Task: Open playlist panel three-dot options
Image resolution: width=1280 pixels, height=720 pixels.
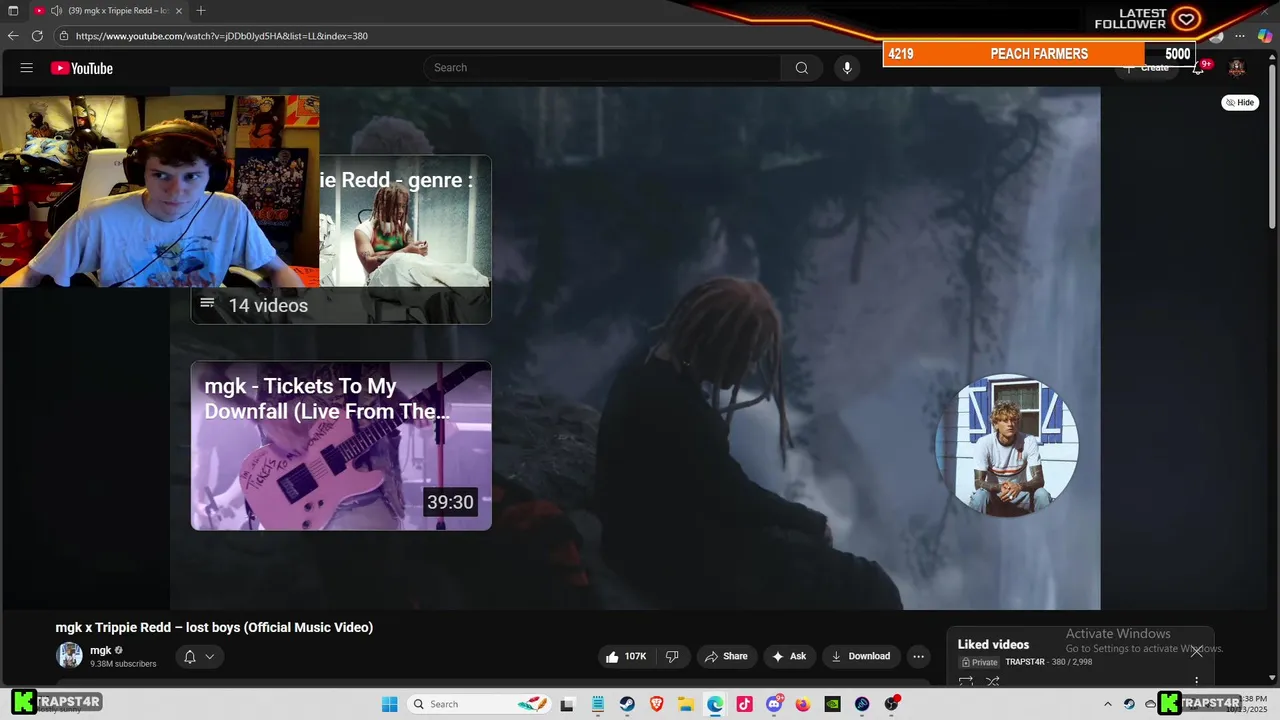Action: [x=1196, y=681]
